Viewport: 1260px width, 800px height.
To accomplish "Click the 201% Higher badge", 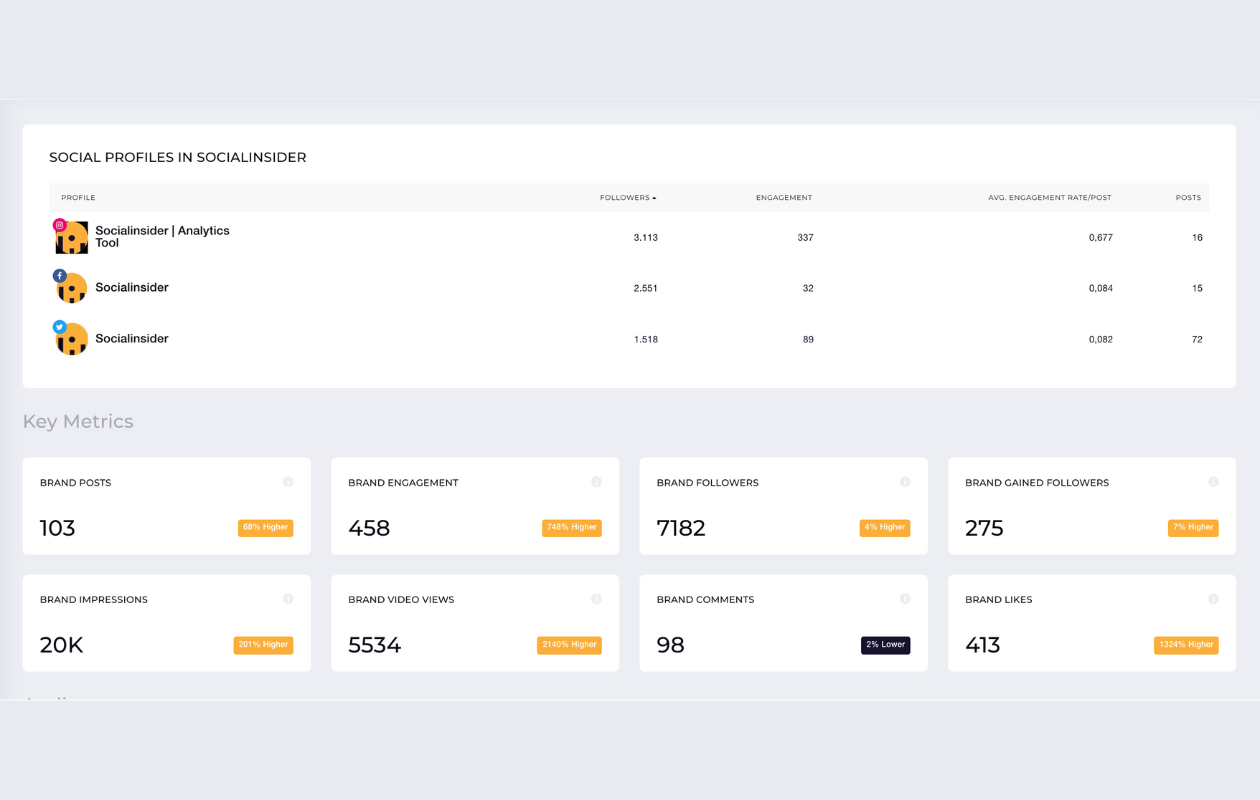I will [x=263, y=645].
